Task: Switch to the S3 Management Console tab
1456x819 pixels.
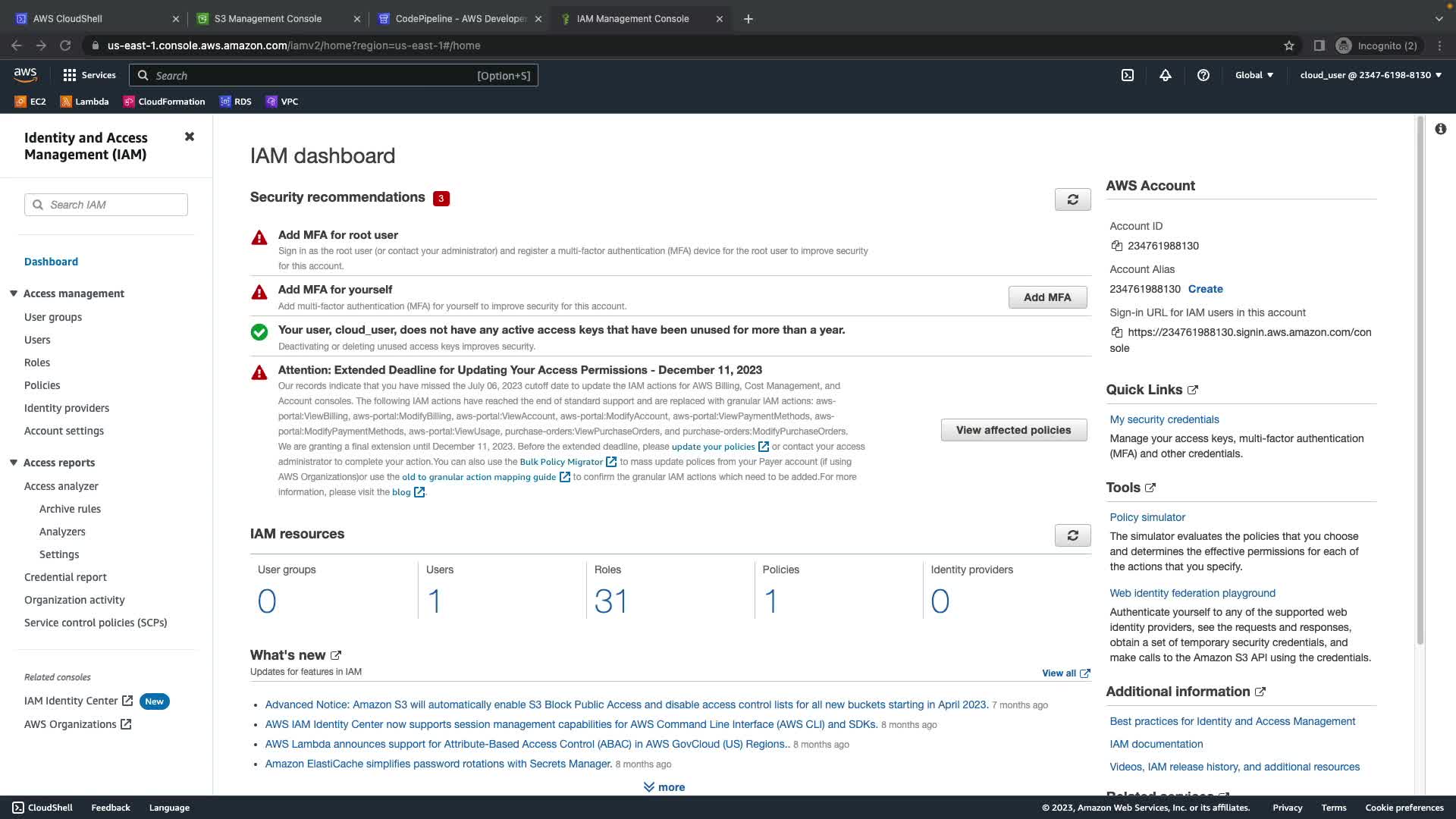Action: point(268,18)
